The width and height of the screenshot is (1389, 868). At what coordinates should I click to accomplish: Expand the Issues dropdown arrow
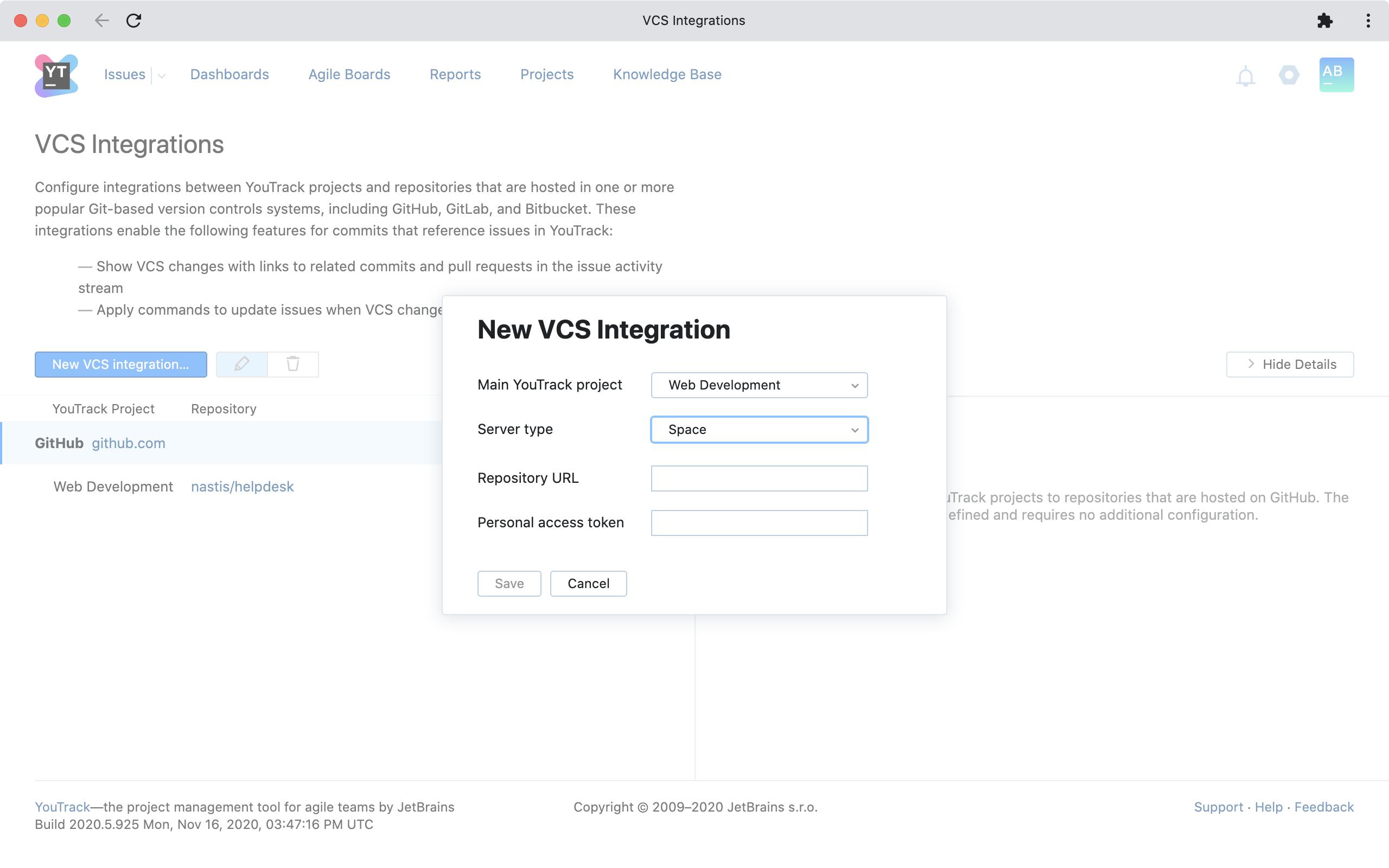(161, 75)
